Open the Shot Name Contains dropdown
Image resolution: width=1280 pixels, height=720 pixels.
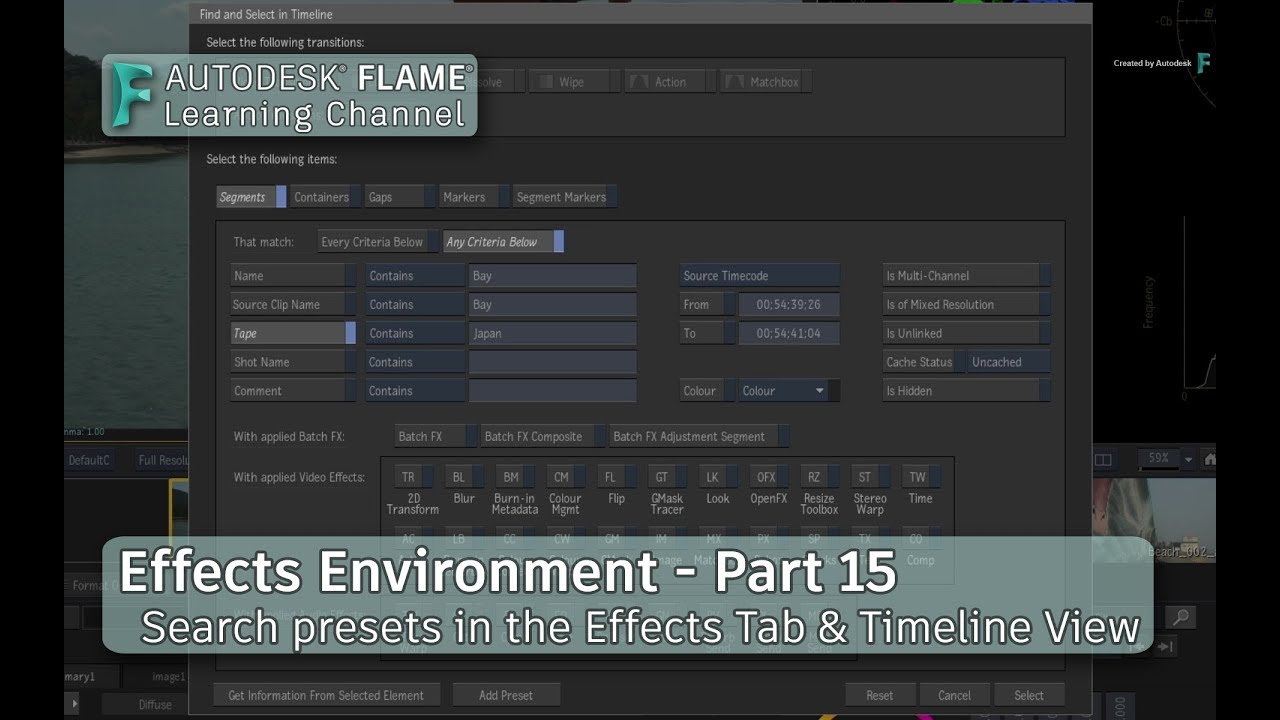[x=415, y=362]
